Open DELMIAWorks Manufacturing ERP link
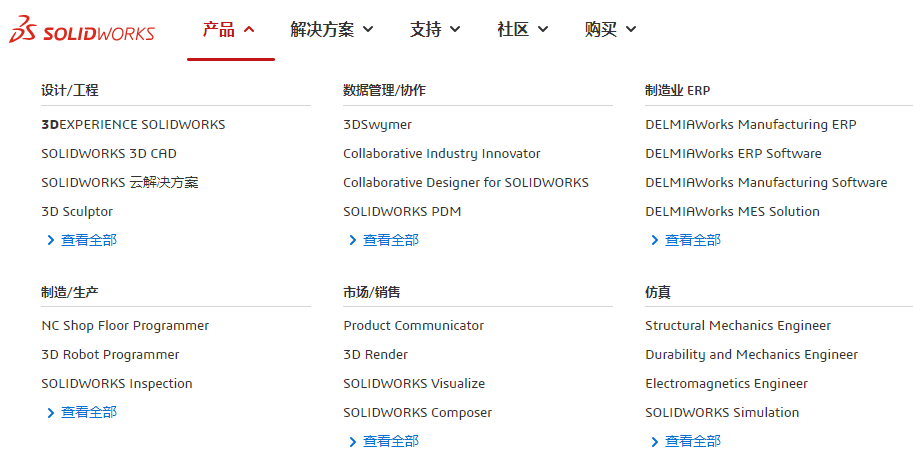Screen dimensions: 913x459 pos(751,125)
